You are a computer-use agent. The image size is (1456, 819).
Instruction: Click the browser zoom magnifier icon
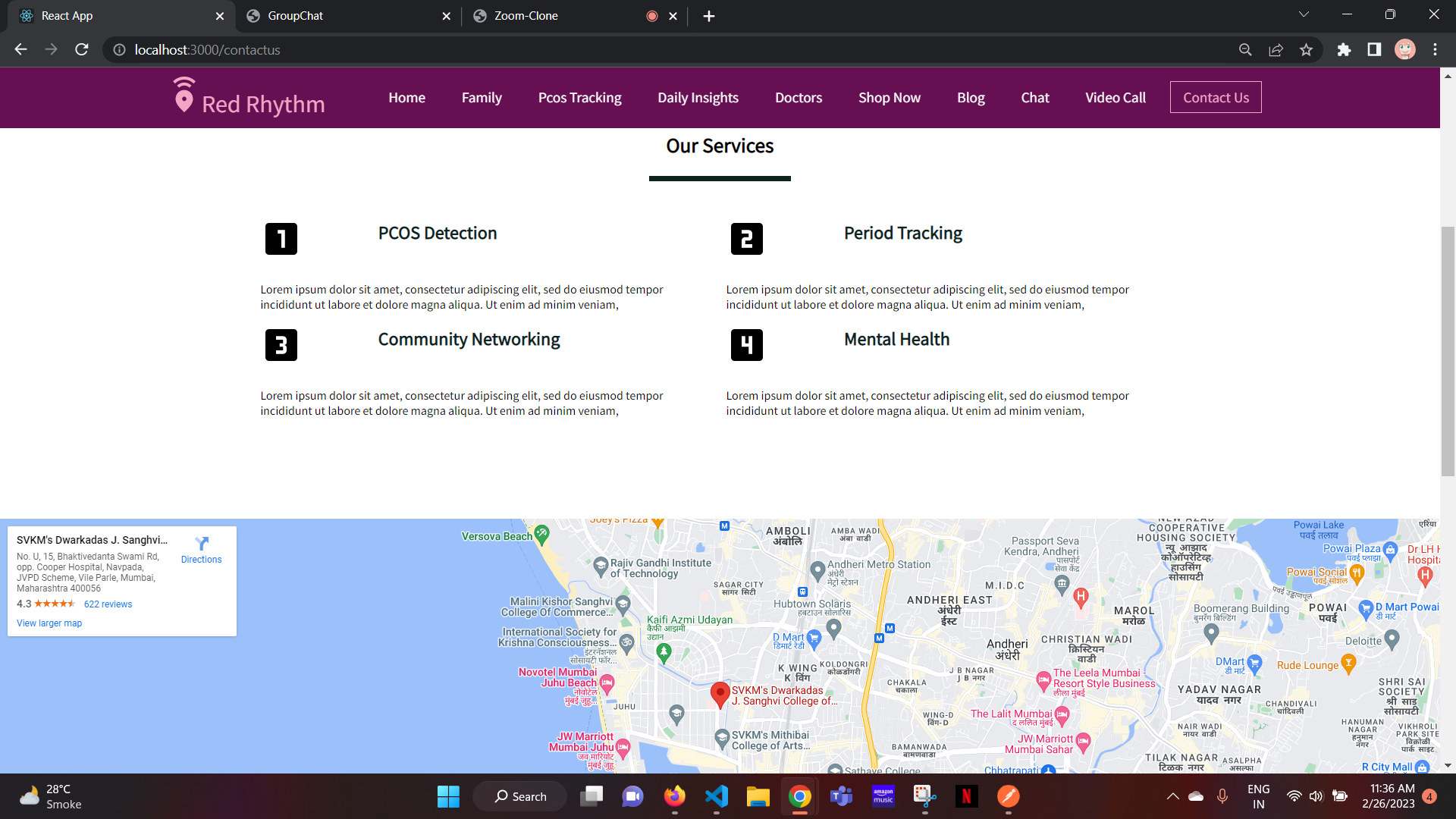[x=1245, y=50]
